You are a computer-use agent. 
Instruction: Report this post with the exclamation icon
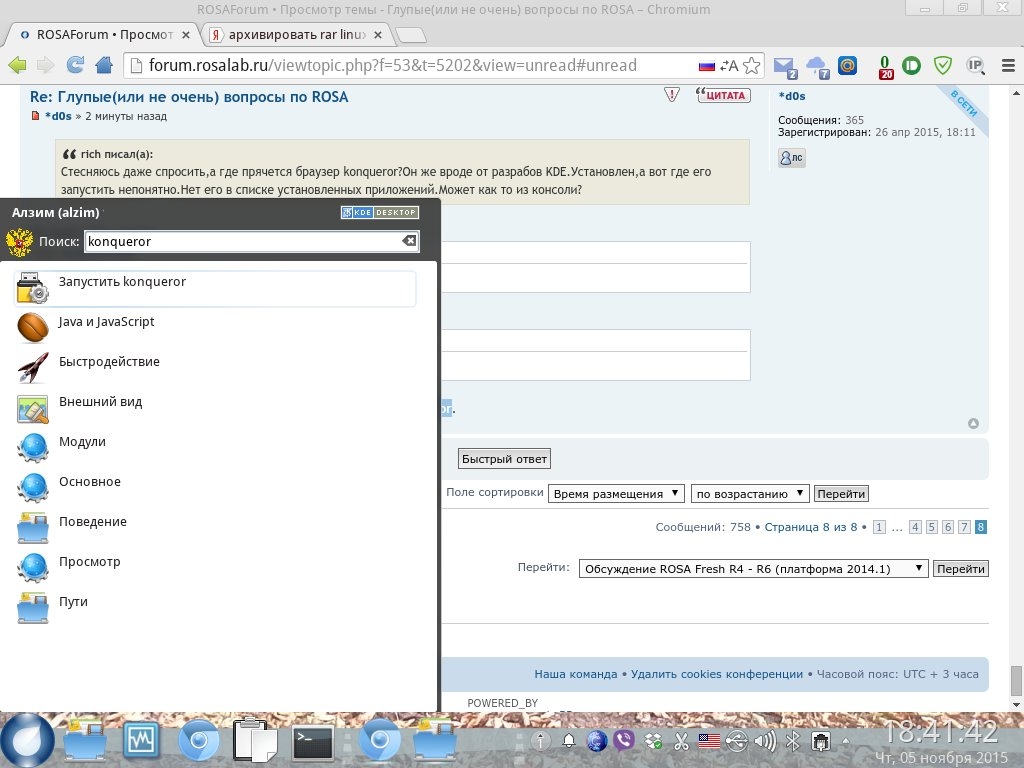coord(672,95)
